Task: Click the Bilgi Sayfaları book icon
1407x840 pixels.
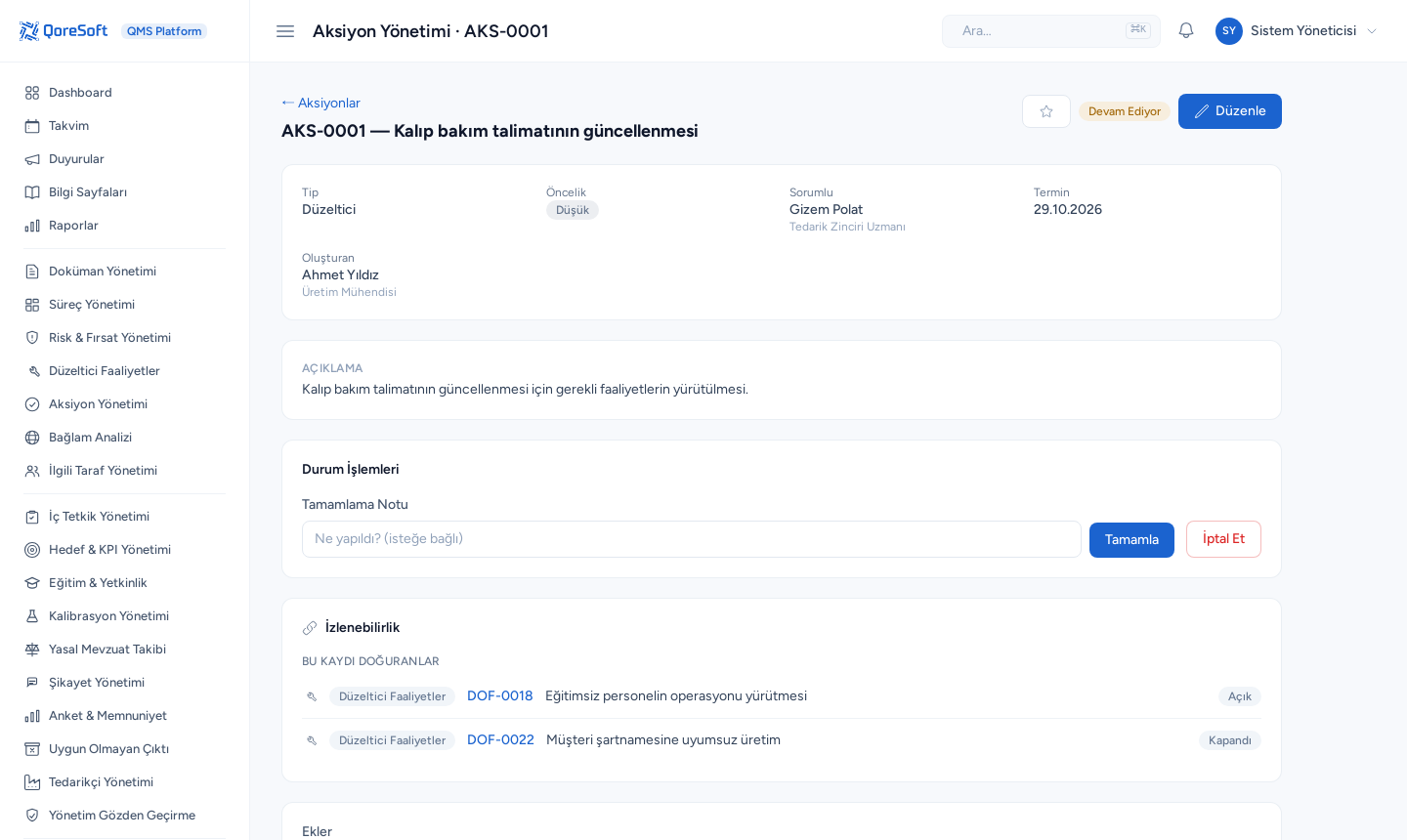Action: [x=32, y=192]
